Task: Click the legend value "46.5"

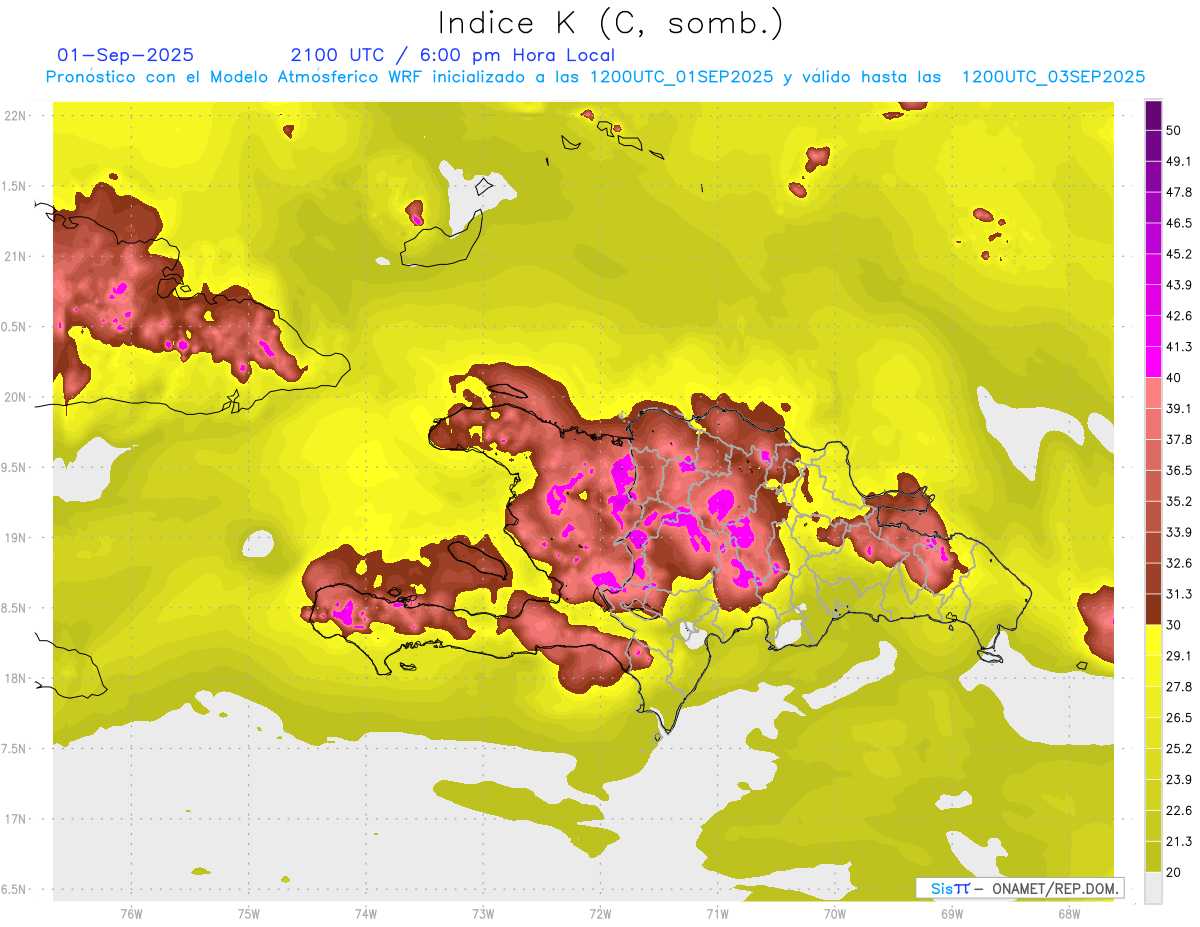Action: (x=1179, y=223)
